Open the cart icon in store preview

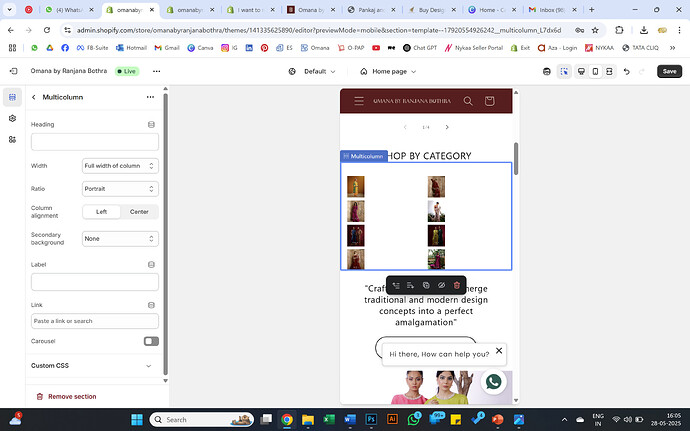(489, 101)
